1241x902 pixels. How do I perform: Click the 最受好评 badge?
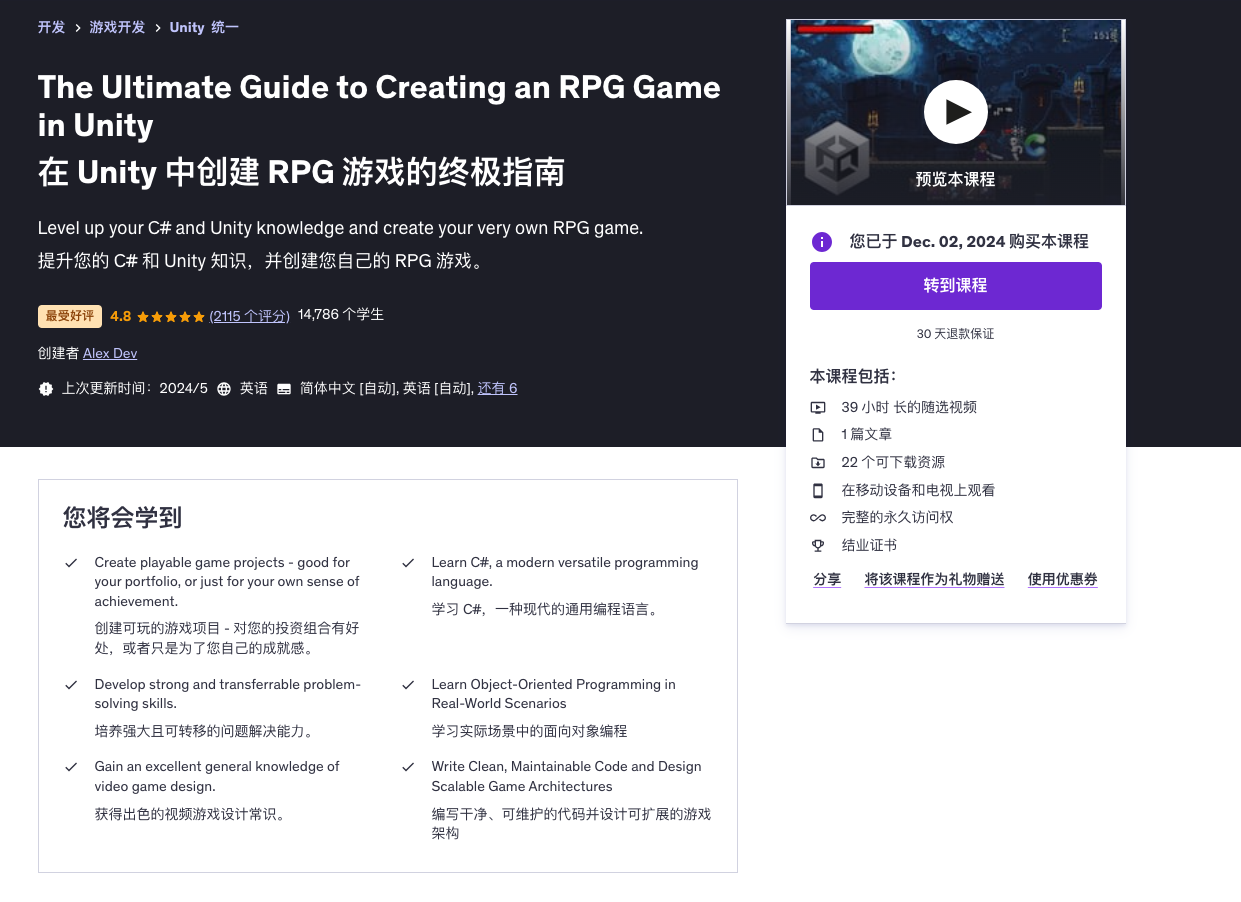[70, 316]
